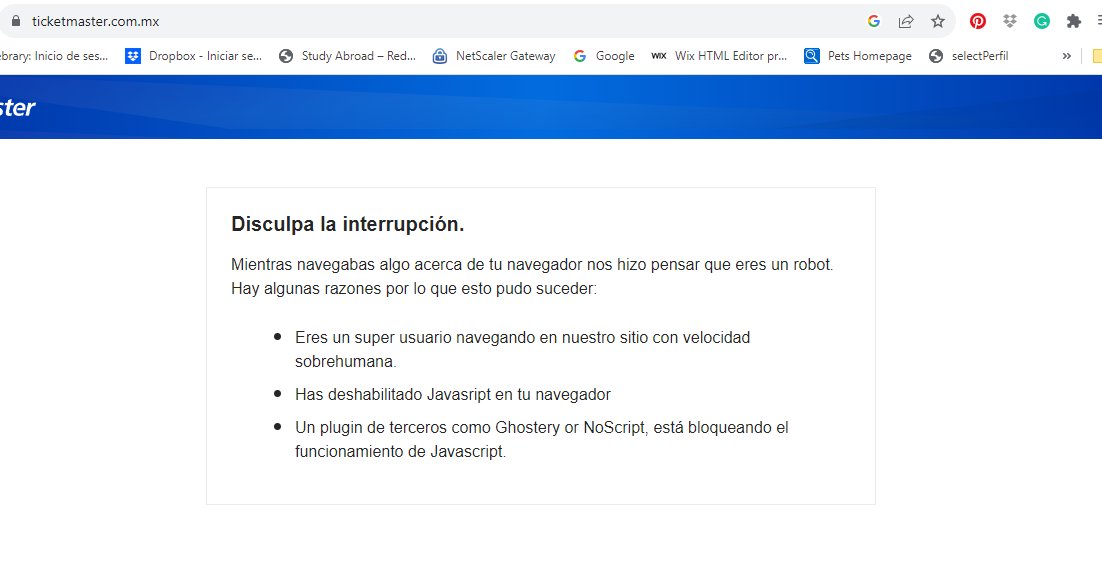Click the Ticketmaster logo in header
Screen dimensions: 1102x567
[18, 107]
